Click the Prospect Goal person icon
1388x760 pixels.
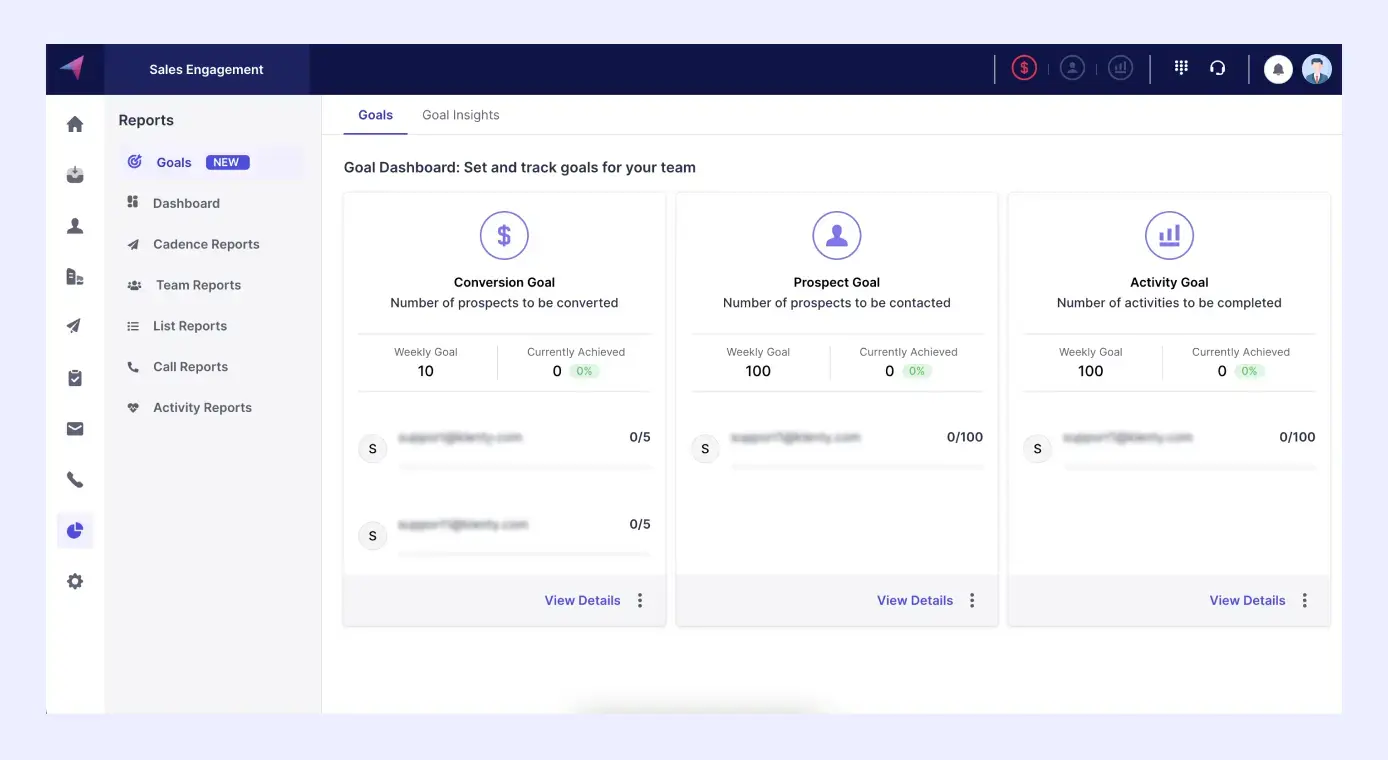837,236
